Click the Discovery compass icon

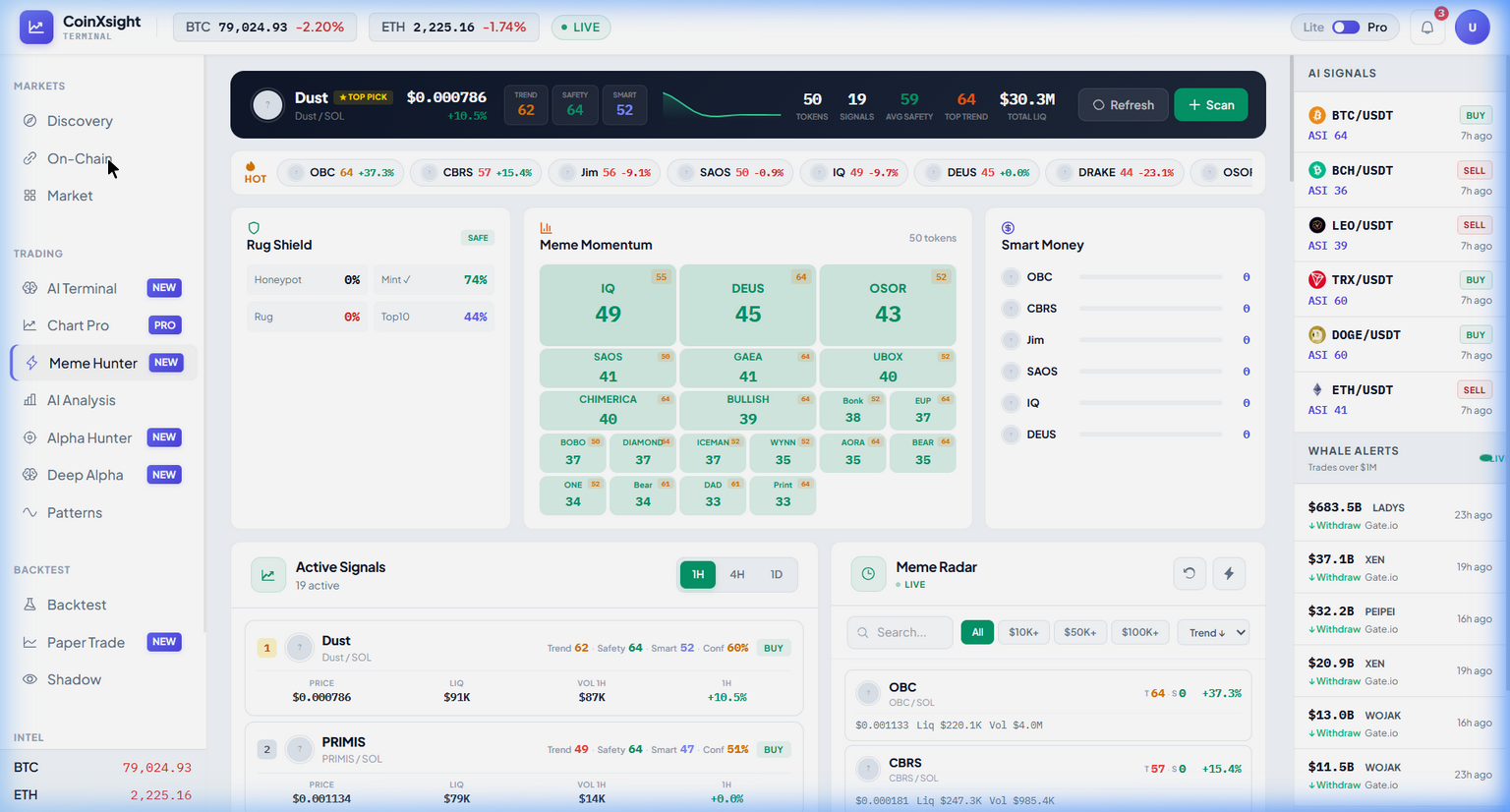tap(29, 121)
